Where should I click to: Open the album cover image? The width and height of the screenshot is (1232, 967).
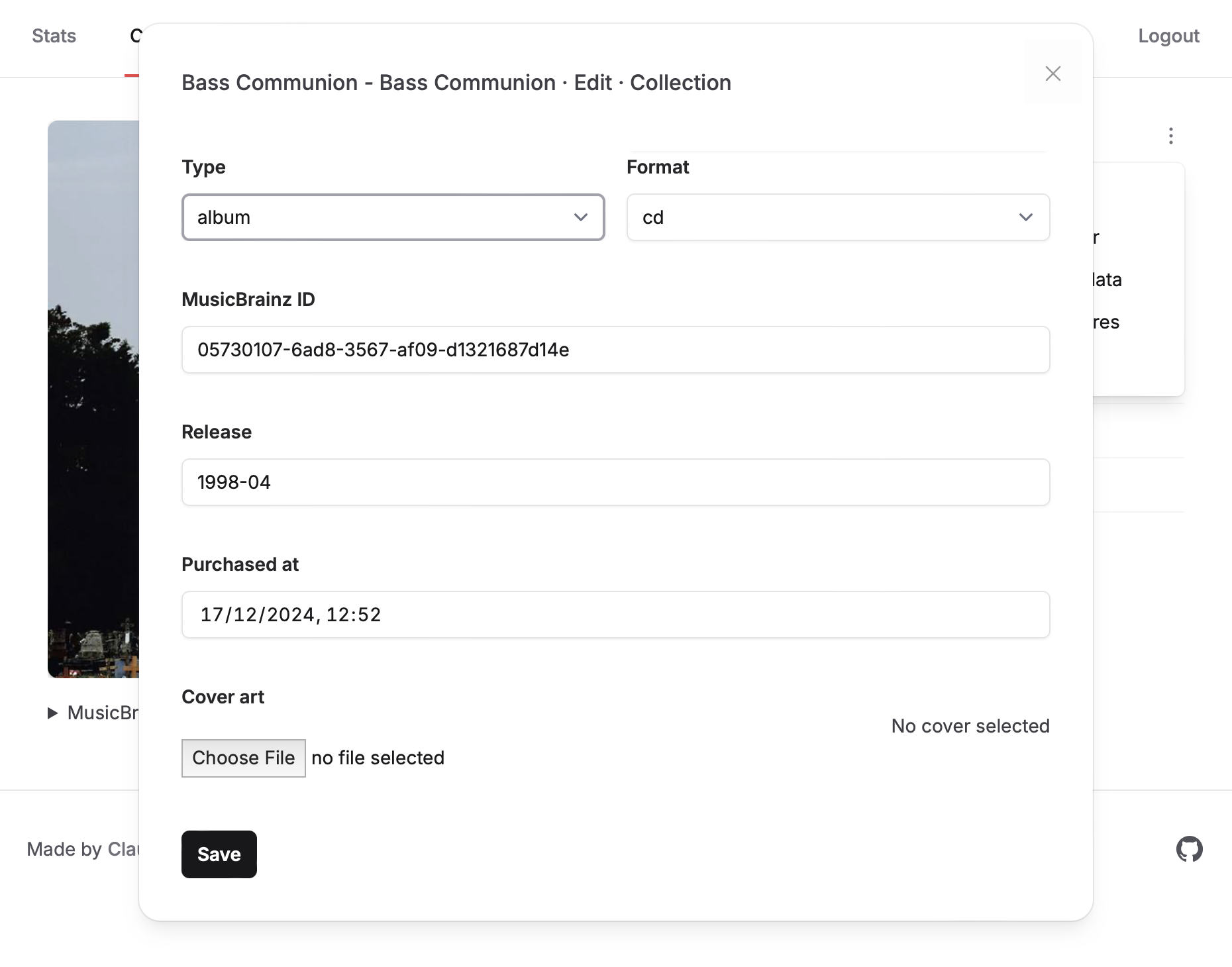pyautogui.click(x=93, y=399)
